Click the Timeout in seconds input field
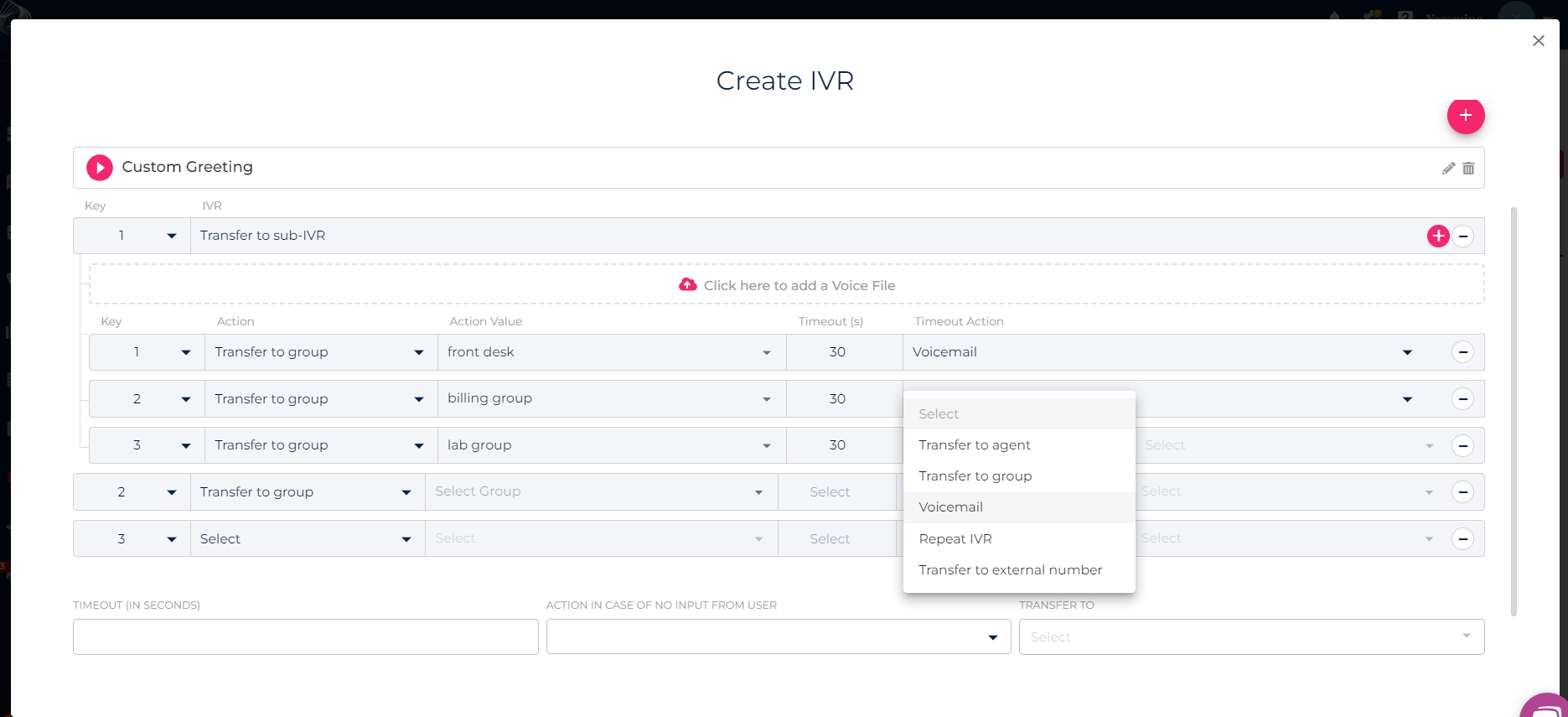This screenshot has height=717, width=1568. [x=305, y=637]
